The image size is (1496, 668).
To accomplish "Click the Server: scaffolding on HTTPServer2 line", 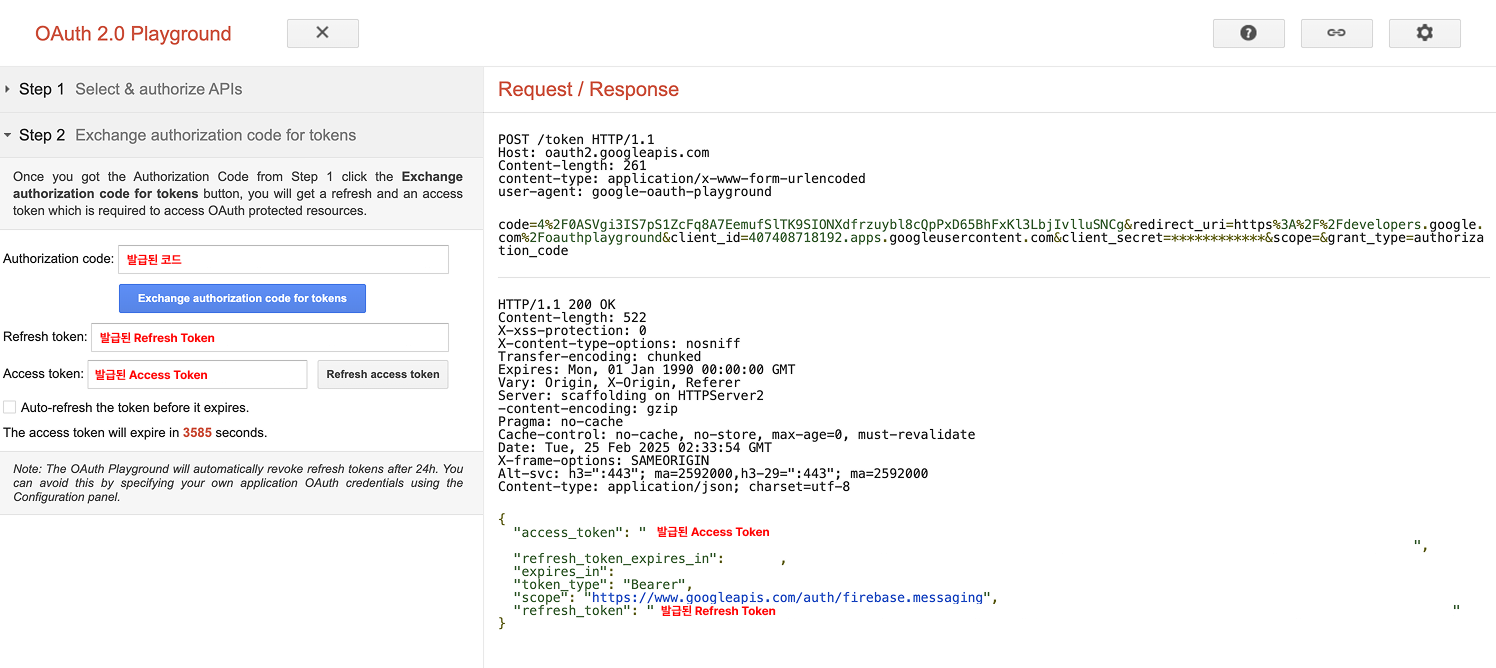I will (x=631, y=395).
